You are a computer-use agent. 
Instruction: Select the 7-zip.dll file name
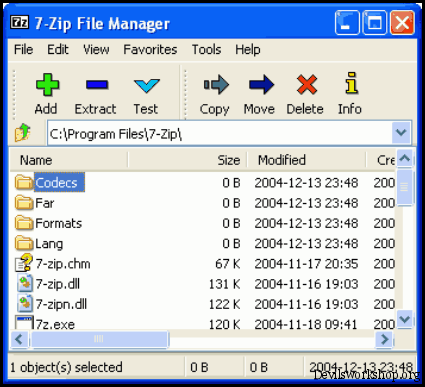pyautogui.click(x=58, y=284)
